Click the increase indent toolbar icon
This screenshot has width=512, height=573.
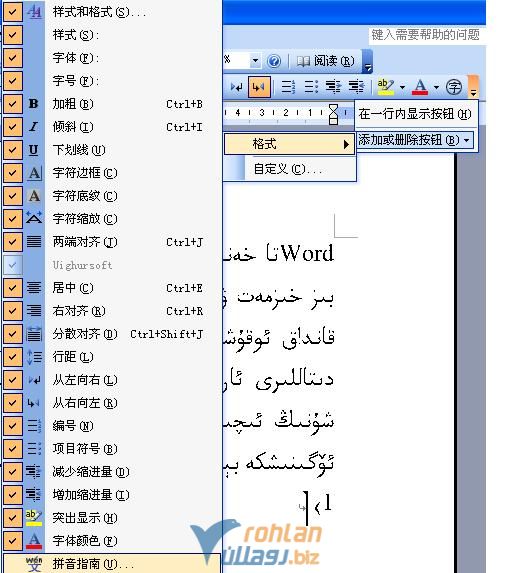tap(356, 87)
